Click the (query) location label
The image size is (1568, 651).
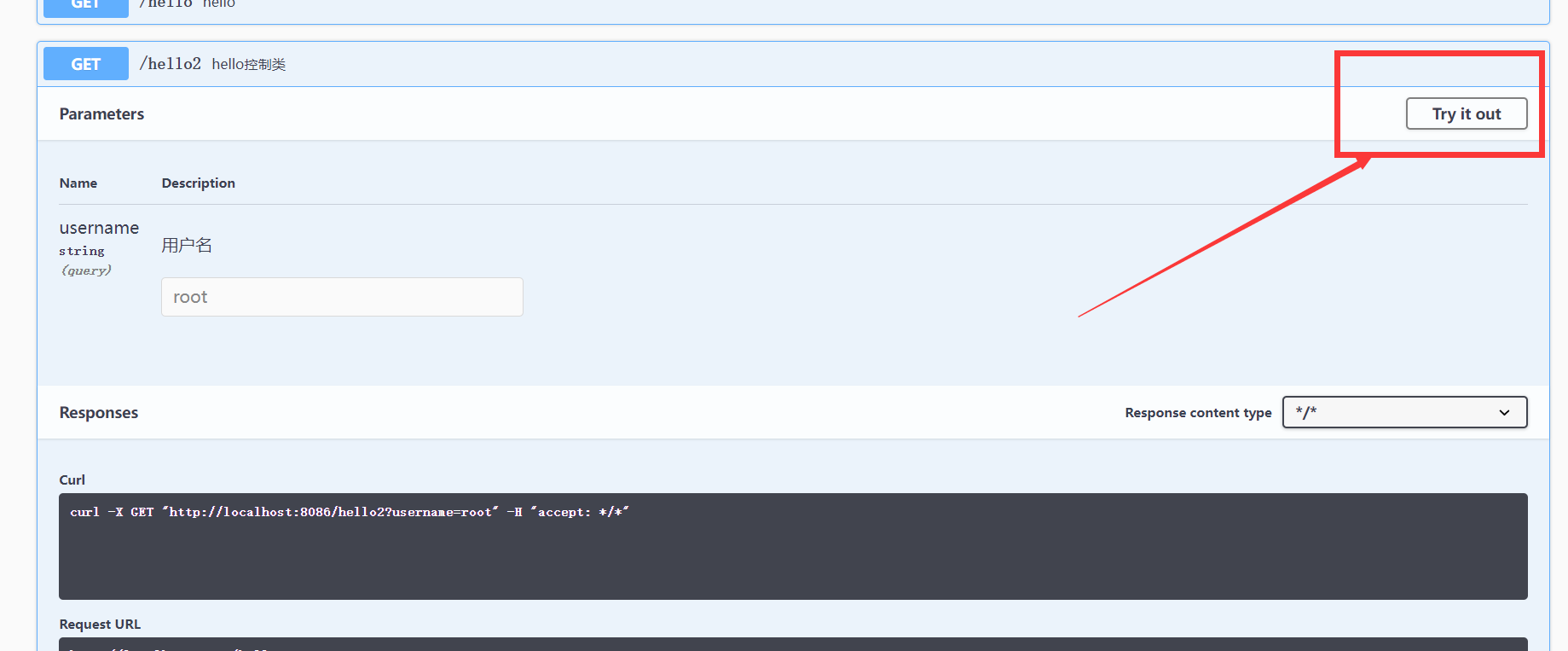click(x=86, y=270)
